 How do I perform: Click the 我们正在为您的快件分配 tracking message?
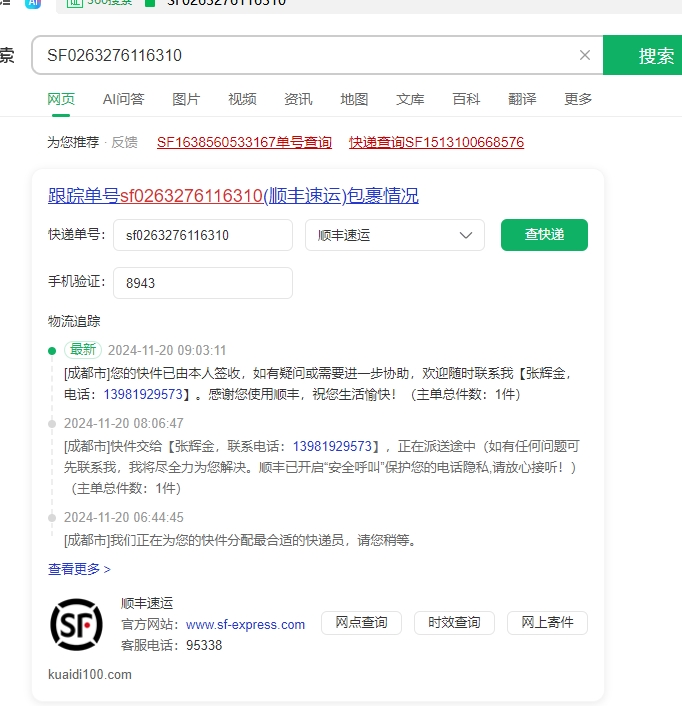[x=239, y=540]
